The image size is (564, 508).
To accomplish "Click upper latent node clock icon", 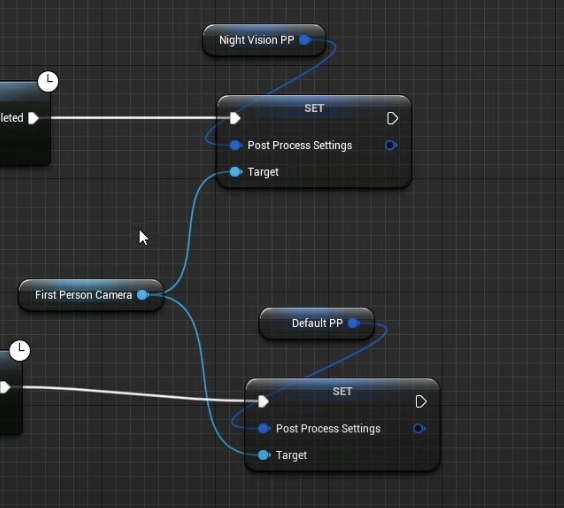I will coord(48,81).
